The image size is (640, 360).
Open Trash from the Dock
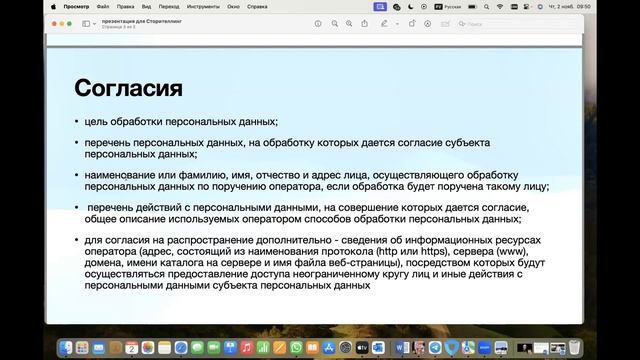pyautogui.click(x=574, y=348)
